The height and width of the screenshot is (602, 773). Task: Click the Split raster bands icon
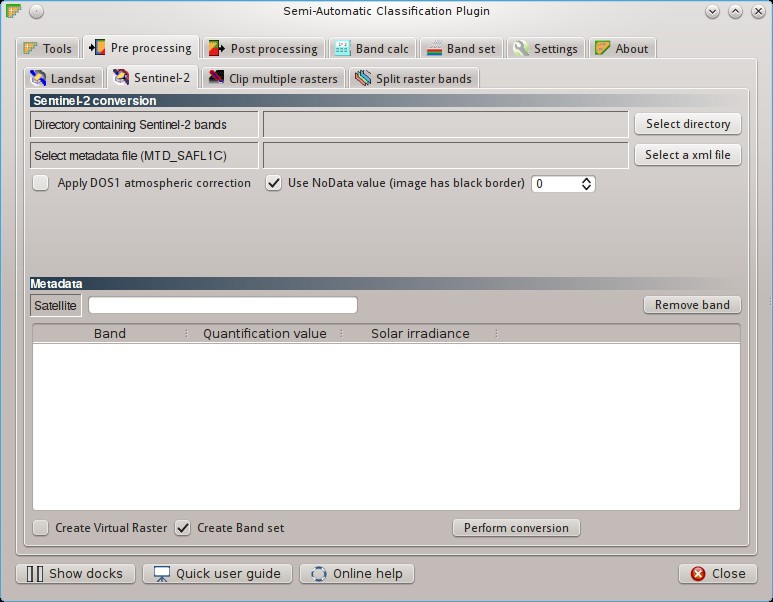point(363,78)
